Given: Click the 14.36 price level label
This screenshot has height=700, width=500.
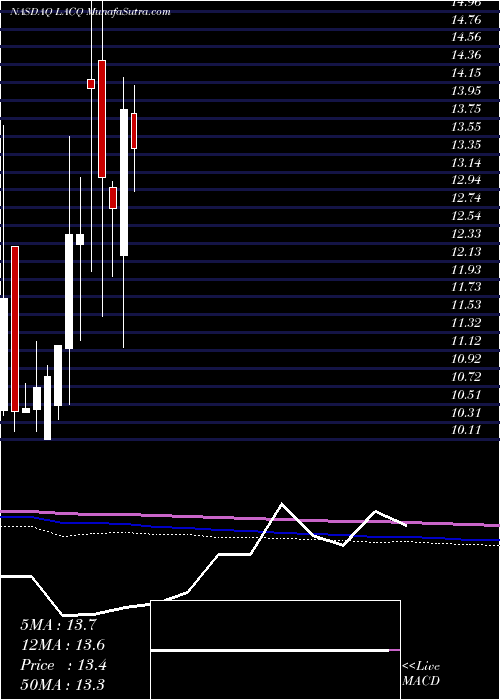Looking at the screenshot, I should pos(466,55).
